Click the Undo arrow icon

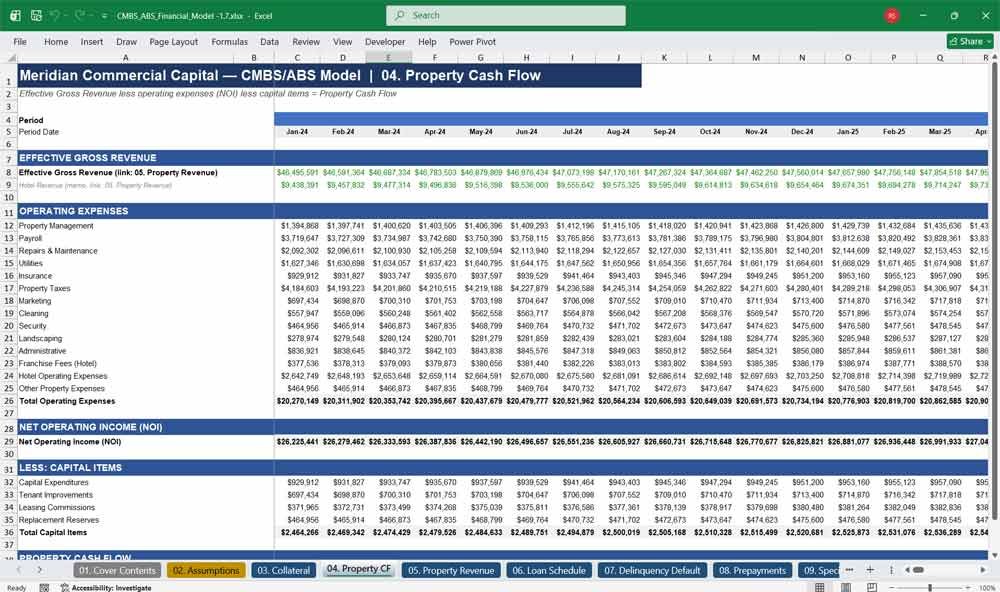click(x=55, y=15)
